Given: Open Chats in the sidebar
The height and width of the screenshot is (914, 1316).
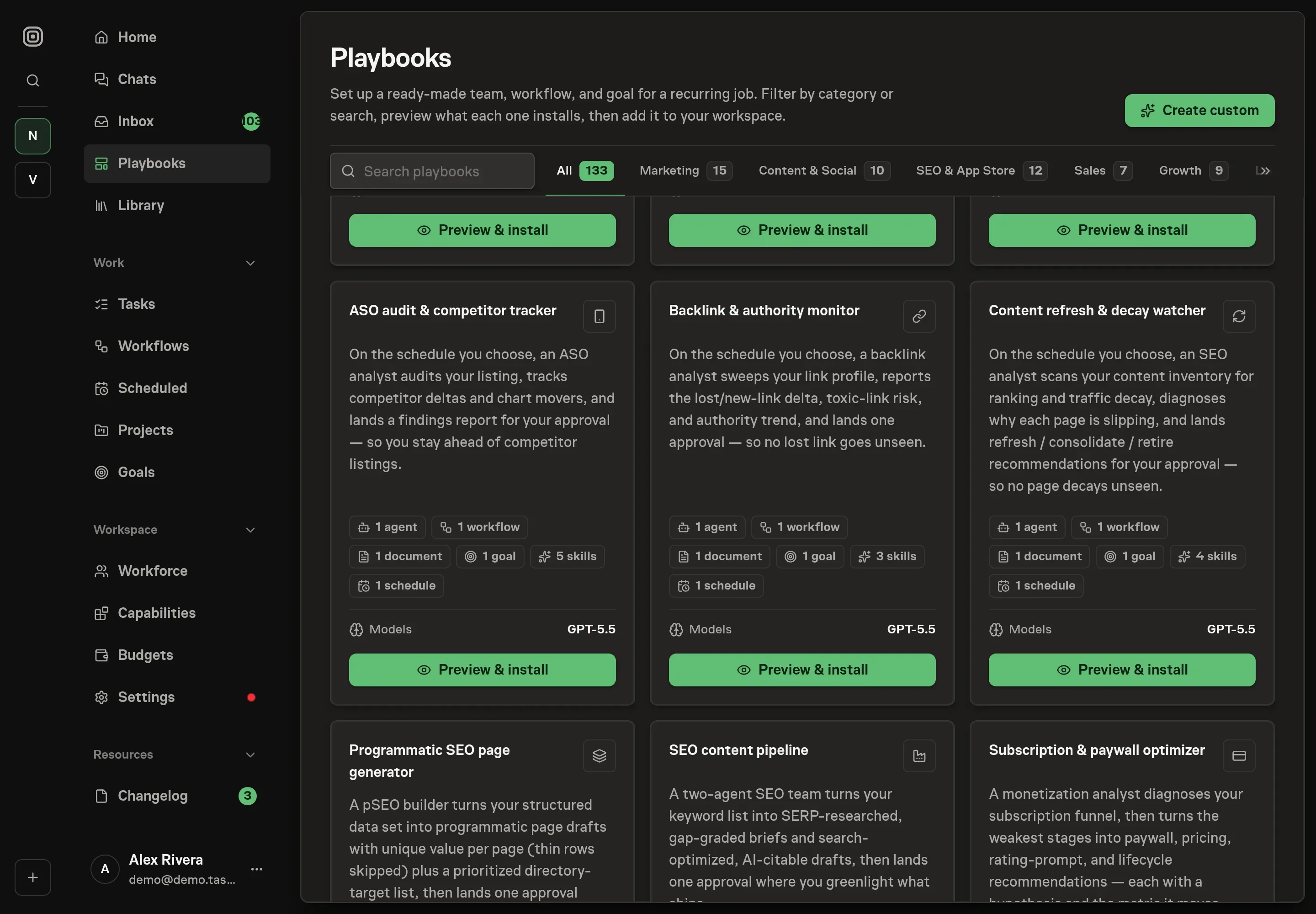Looking at the screenshot, I should pos(177,79).
